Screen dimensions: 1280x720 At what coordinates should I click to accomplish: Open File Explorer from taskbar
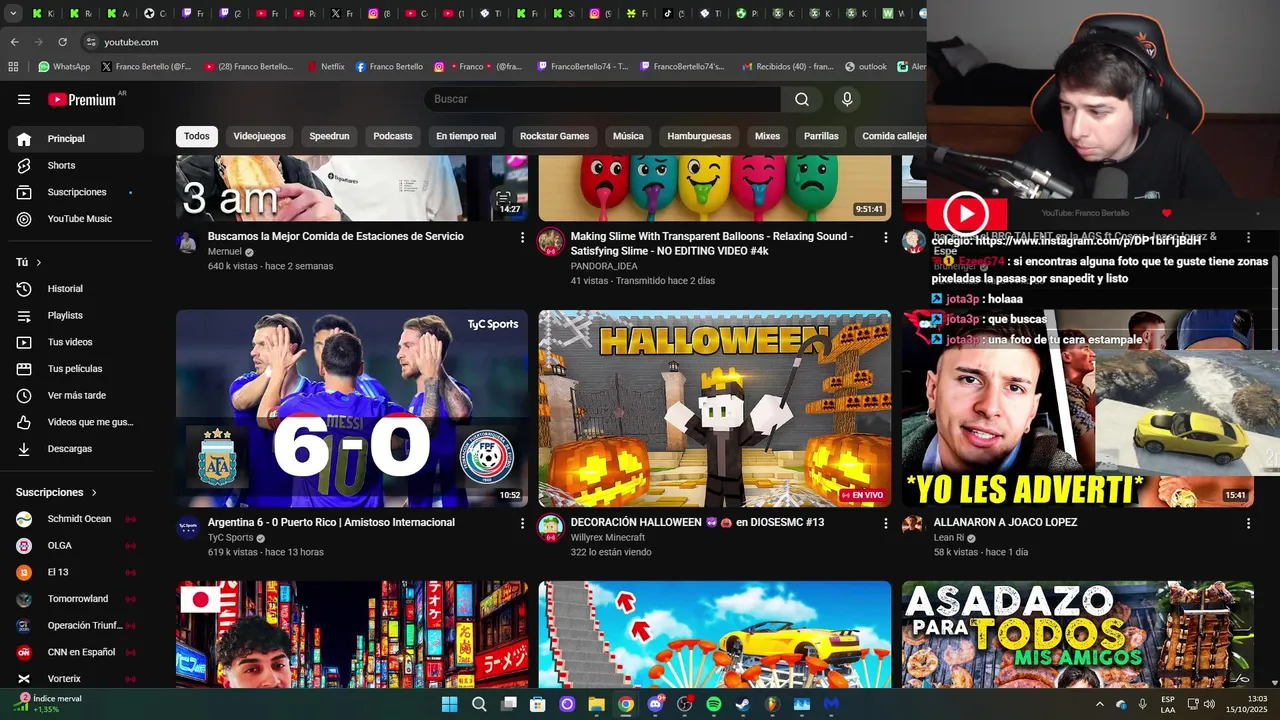[596, 704]
